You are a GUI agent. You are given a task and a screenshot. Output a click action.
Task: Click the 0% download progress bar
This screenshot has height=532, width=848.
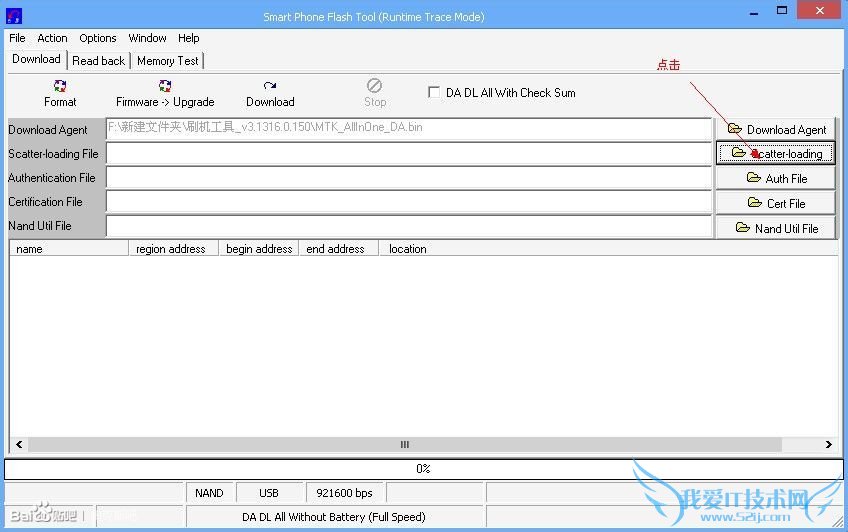click(423, 468)
